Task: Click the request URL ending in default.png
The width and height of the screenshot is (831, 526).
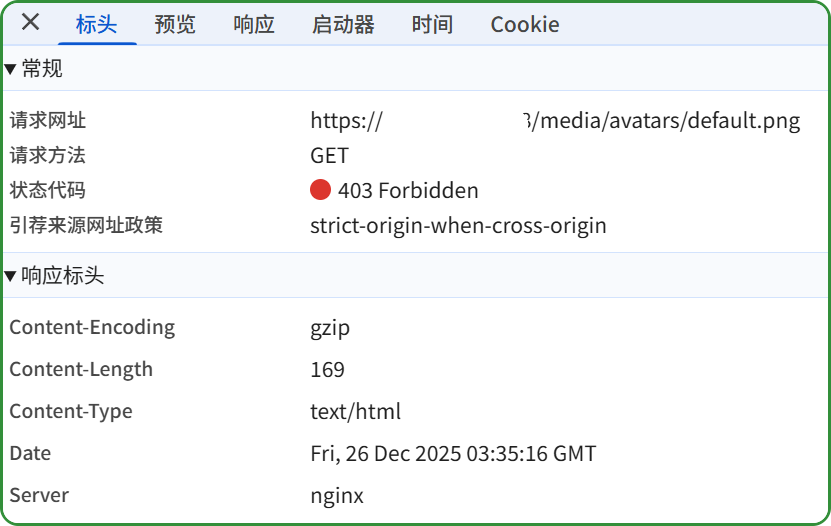Action: coord(555,121)
